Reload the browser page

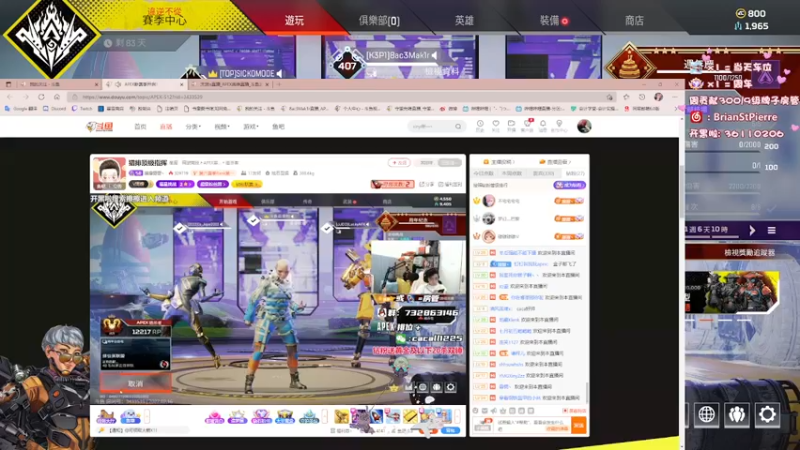pos(41,97)
